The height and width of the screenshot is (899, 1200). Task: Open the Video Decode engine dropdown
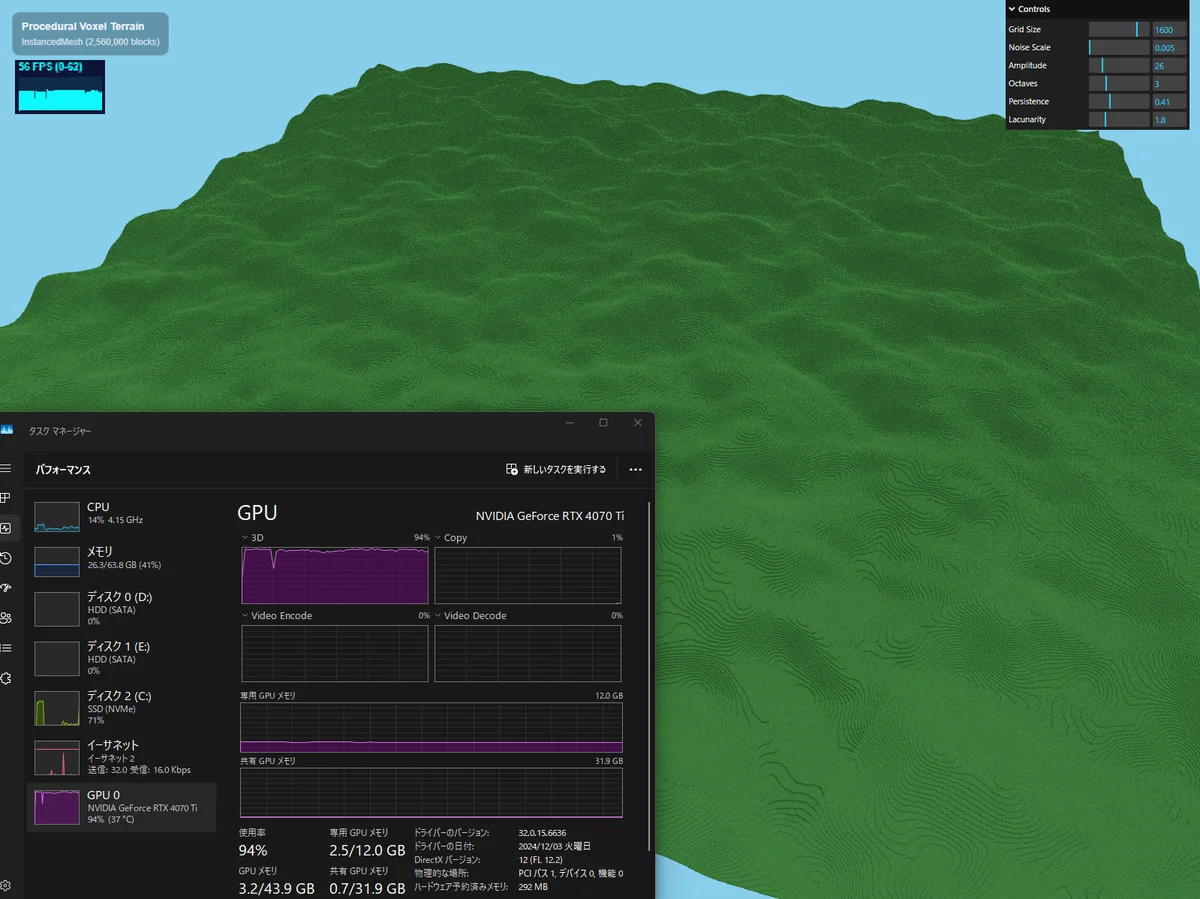pos(439,616)
